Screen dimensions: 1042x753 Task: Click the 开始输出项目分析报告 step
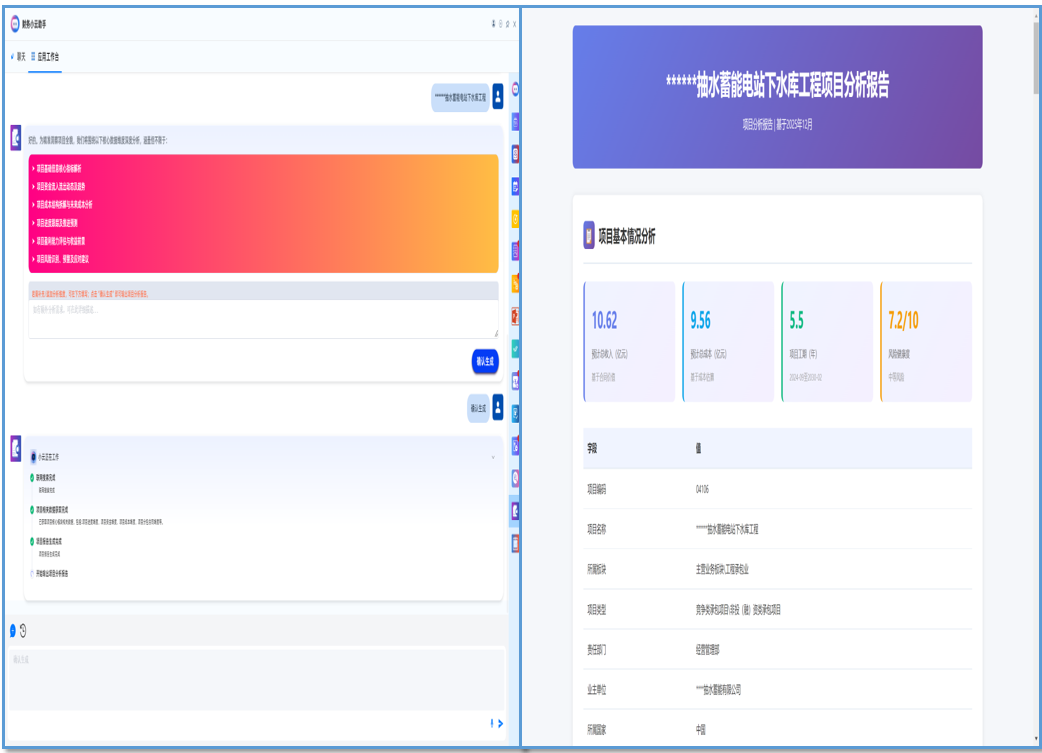51,574
